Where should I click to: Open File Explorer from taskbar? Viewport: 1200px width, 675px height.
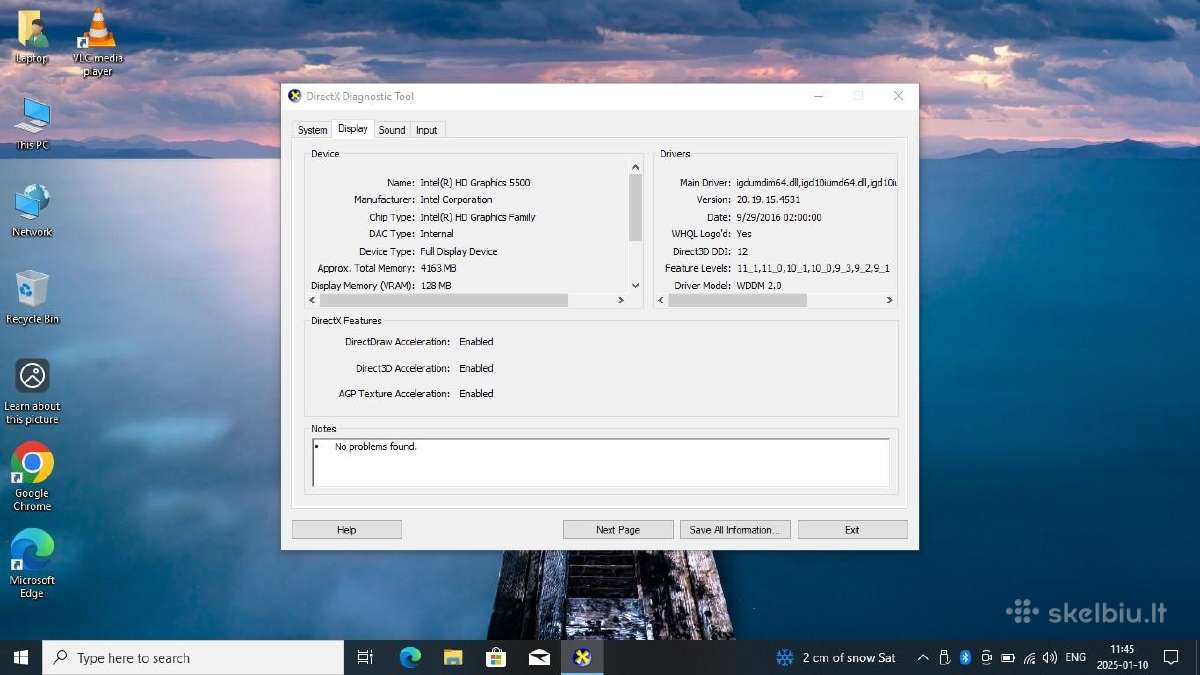(x=453, y=657)
